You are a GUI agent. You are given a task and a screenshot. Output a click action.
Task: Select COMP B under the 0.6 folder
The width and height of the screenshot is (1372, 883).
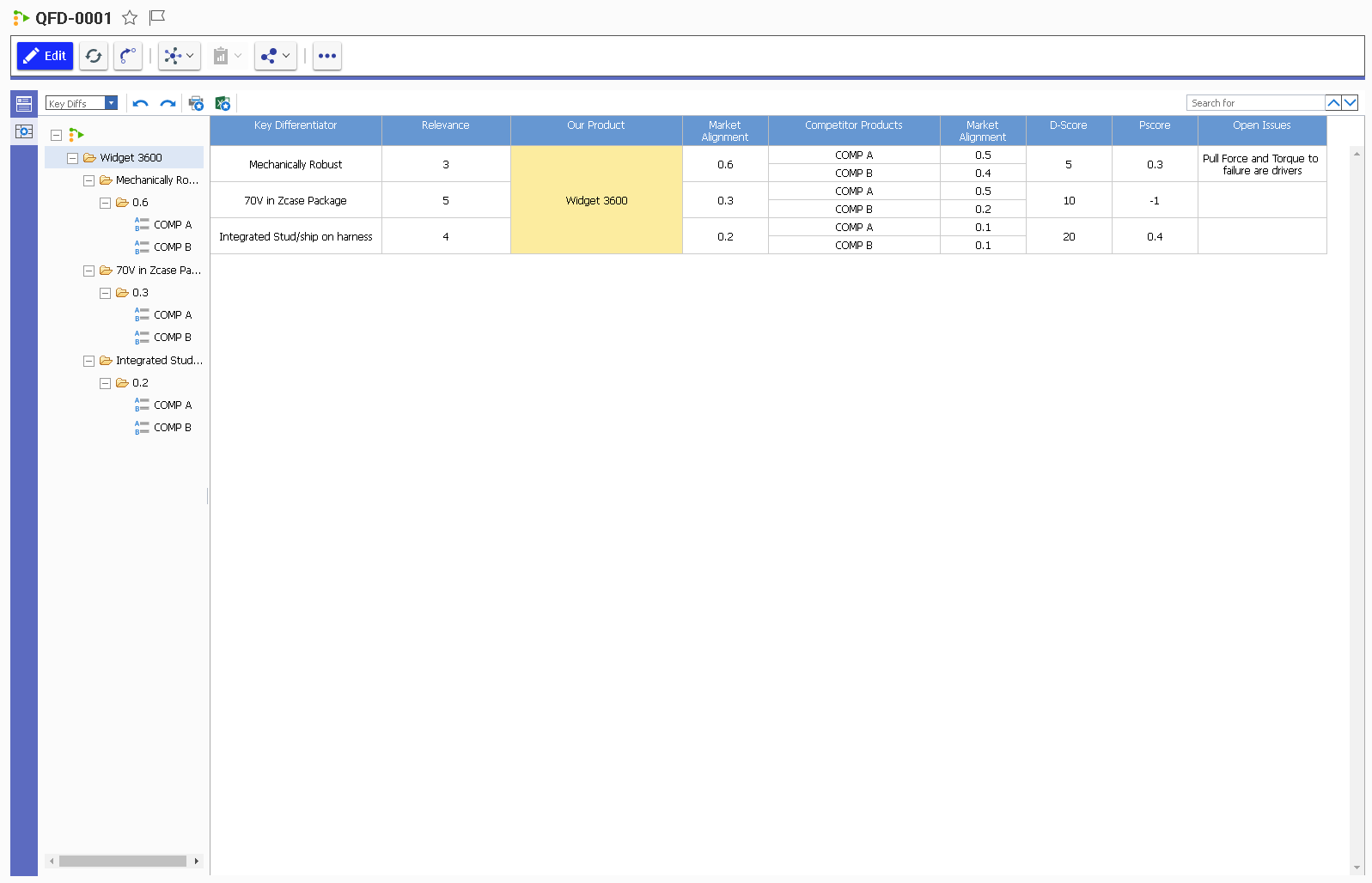(173, 247)
